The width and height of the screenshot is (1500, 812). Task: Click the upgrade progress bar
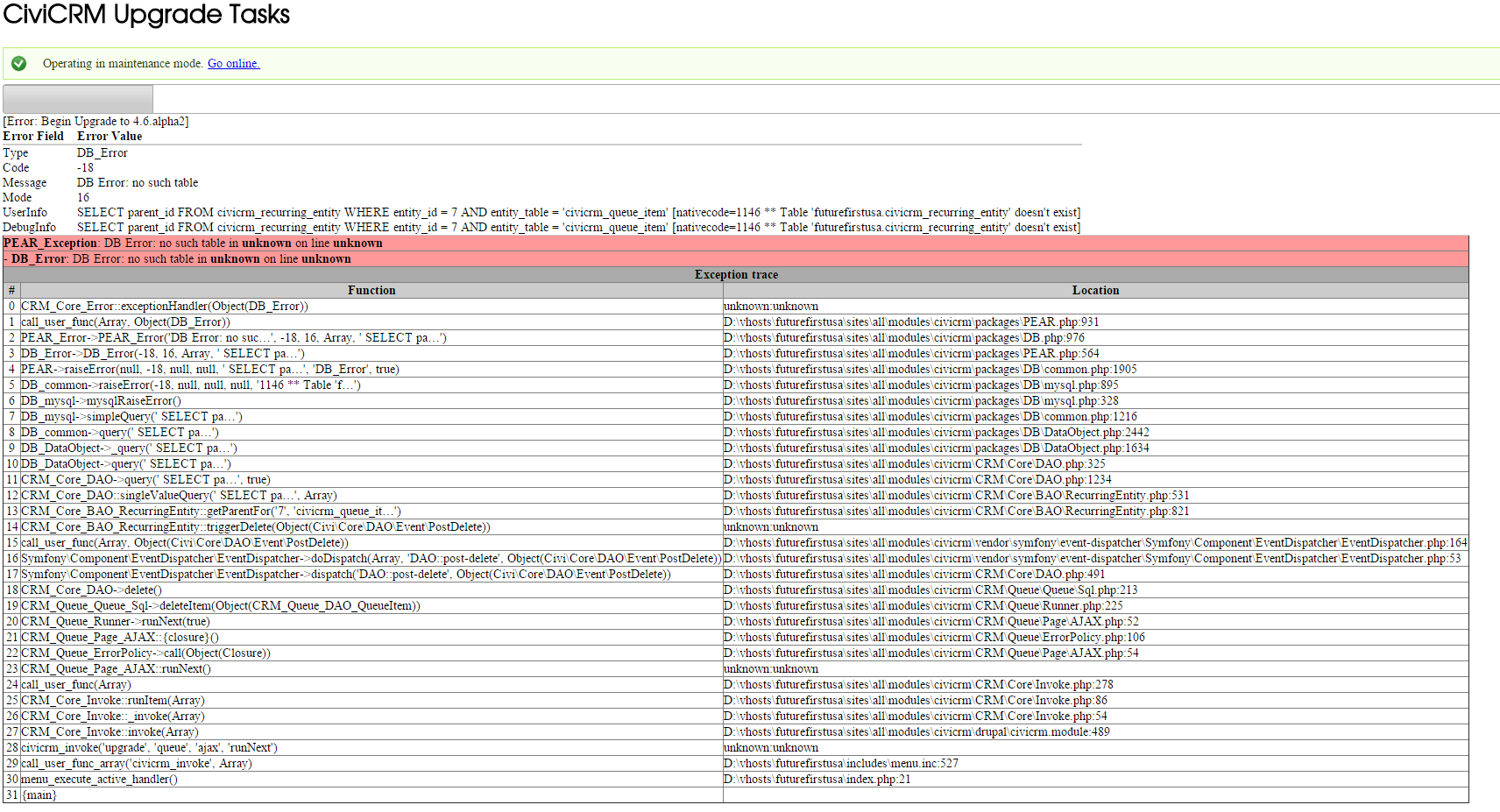[78, 98]
